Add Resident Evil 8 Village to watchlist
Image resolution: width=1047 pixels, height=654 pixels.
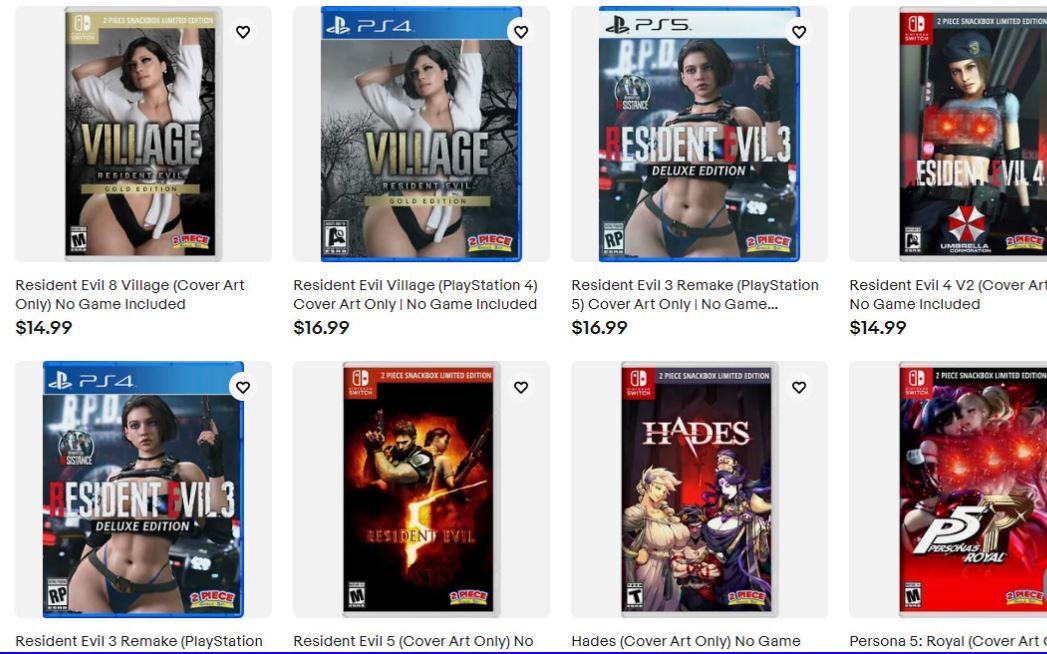click(243, 32)
